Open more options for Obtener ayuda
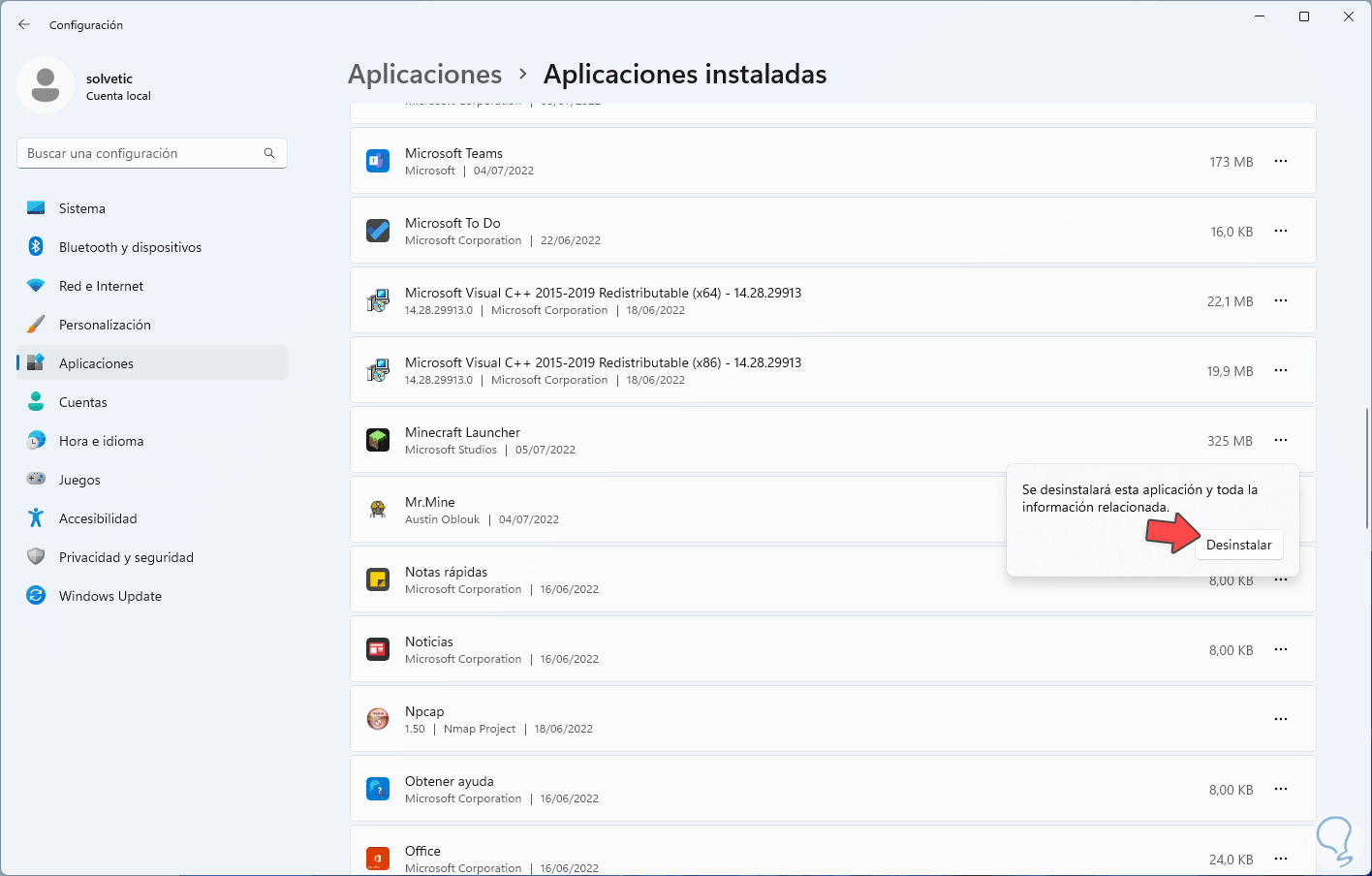Screen dimensions: 1372x876 pyautogui.click(x=1281, y=789)
